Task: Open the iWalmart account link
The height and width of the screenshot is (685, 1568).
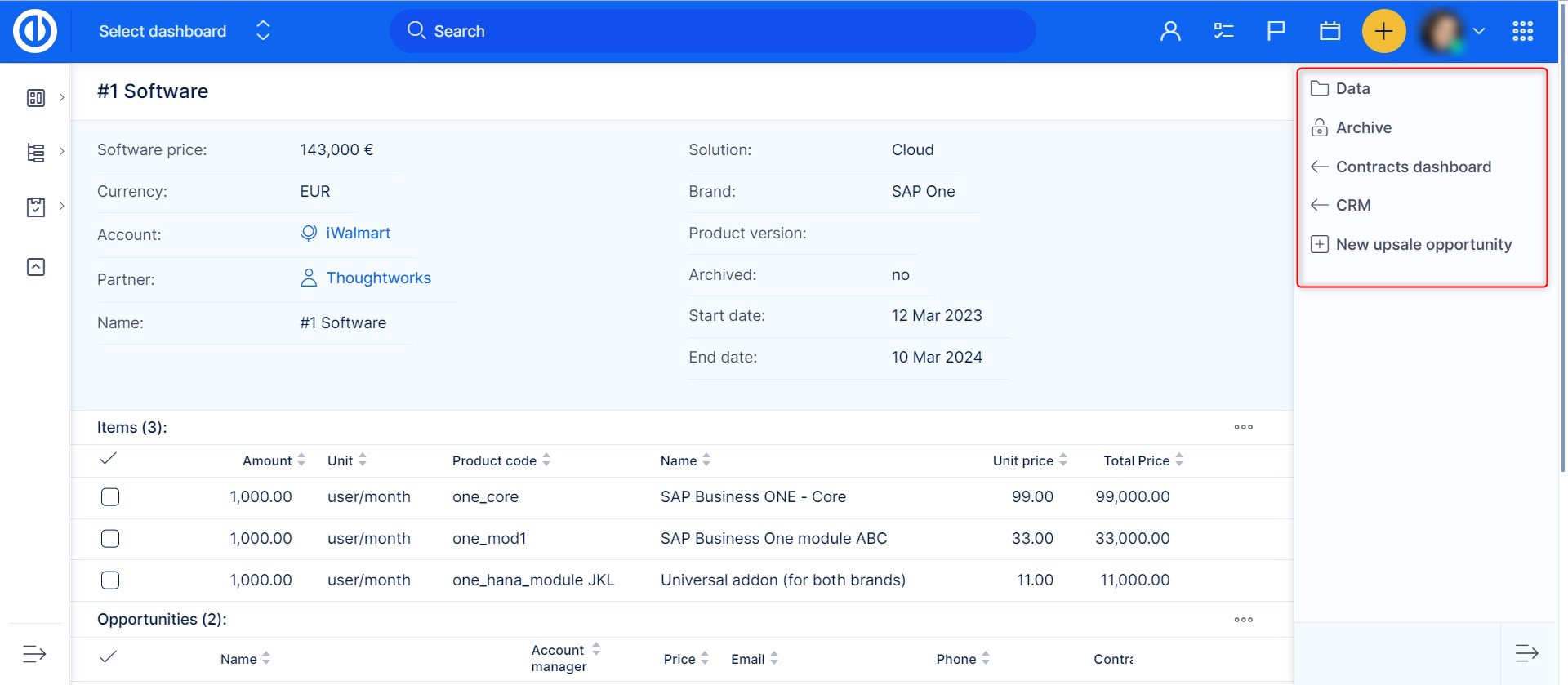Action: 358,234
